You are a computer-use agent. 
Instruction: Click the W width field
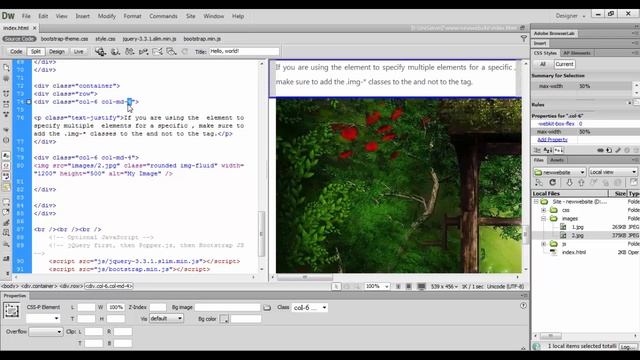(116, 307)
